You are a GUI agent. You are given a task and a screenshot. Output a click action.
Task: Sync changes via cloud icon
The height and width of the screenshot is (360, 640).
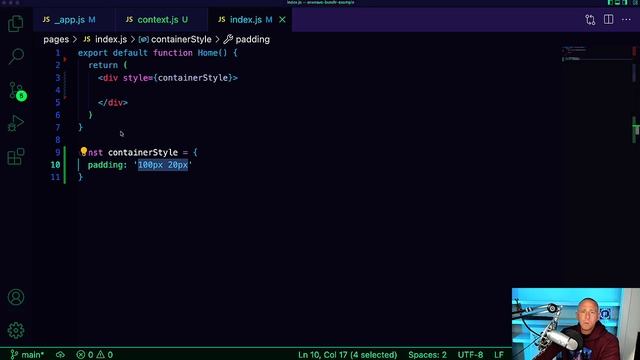click(60, 355)
